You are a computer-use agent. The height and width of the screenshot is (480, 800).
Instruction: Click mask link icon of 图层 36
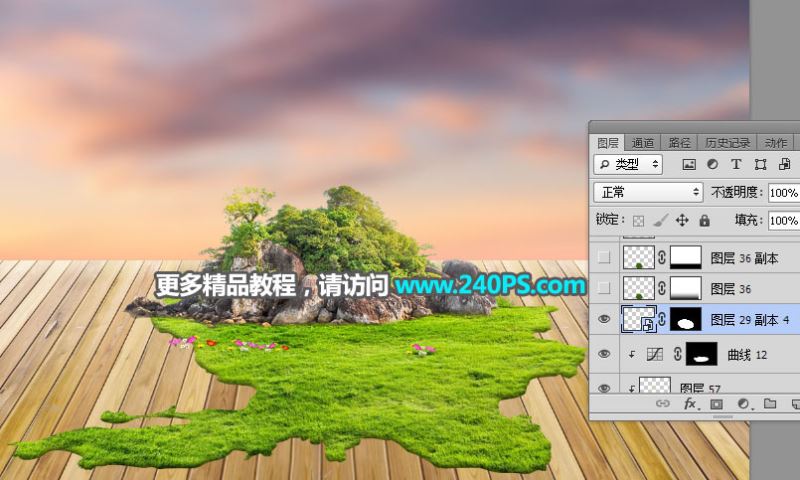click(662, 288)
